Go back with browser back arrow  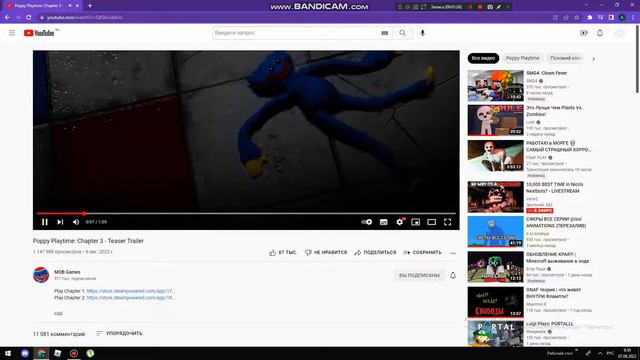[x=7, y=18]
